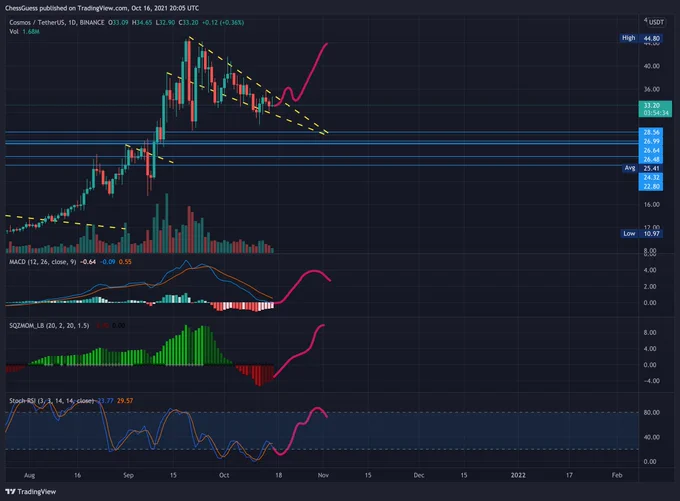The image size is (680, 501).
Task: Click the 40.00 price scale value
Action: 651,66
